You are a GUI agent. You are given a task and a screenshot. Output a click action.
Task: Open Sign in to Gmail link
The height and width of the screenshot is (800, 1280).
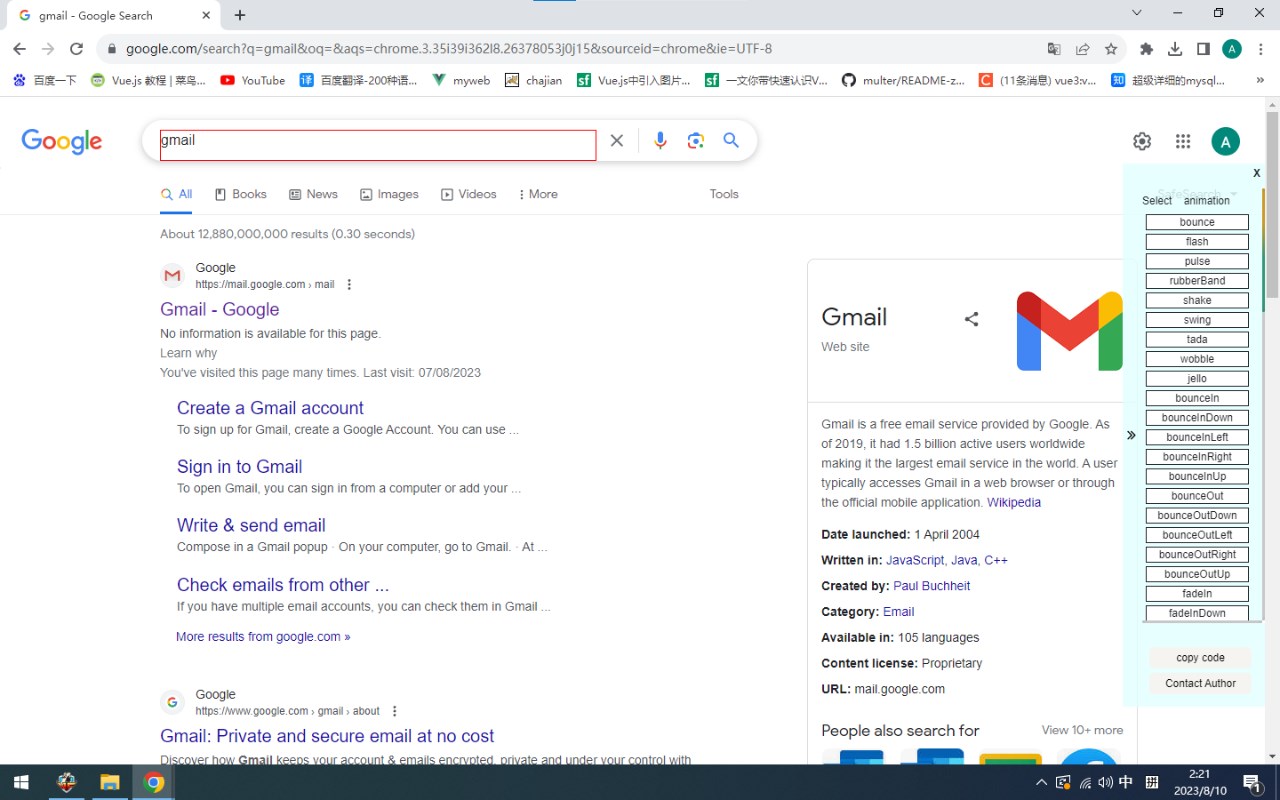tap(239, 467)
